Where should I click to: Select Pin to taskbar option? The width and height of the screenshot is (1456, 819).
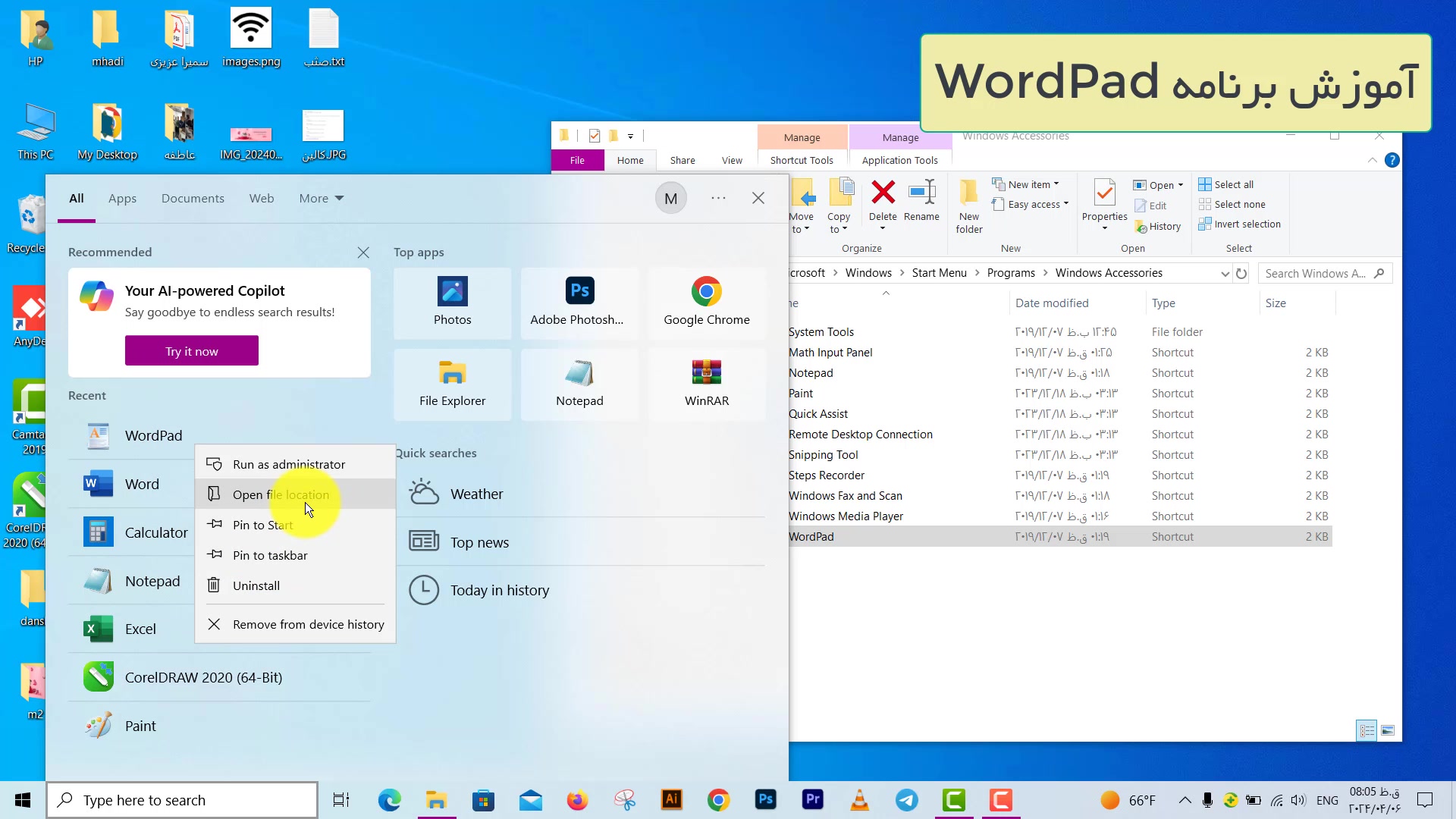270,555
